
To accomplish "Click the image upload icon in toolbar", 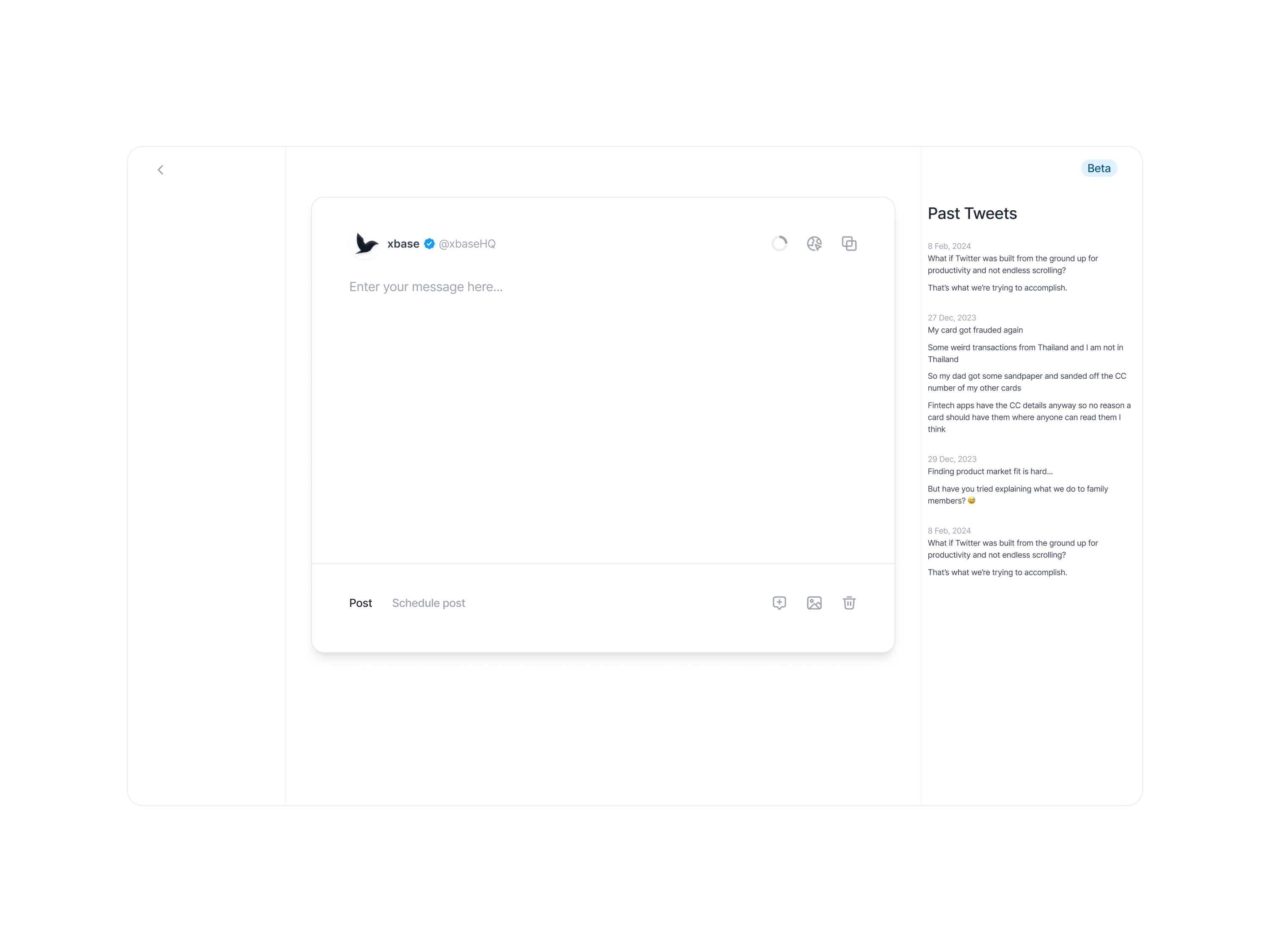I will click(814, 602).
